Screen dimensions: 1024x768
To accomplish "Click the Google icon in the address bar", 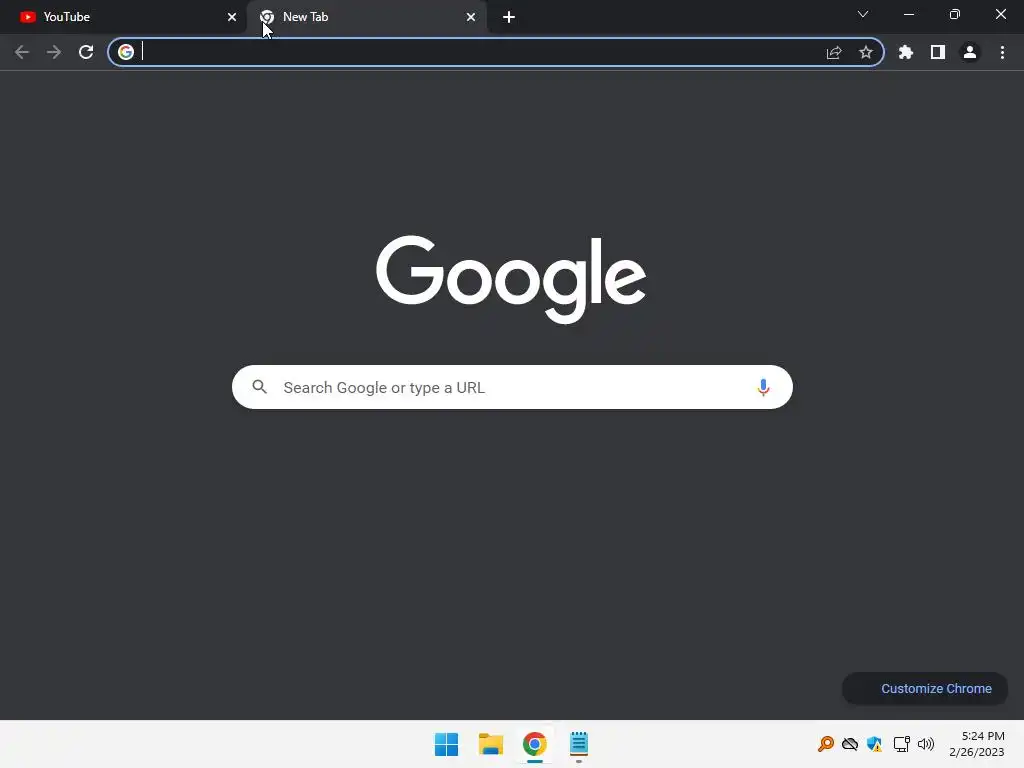I will pos(126,52).
